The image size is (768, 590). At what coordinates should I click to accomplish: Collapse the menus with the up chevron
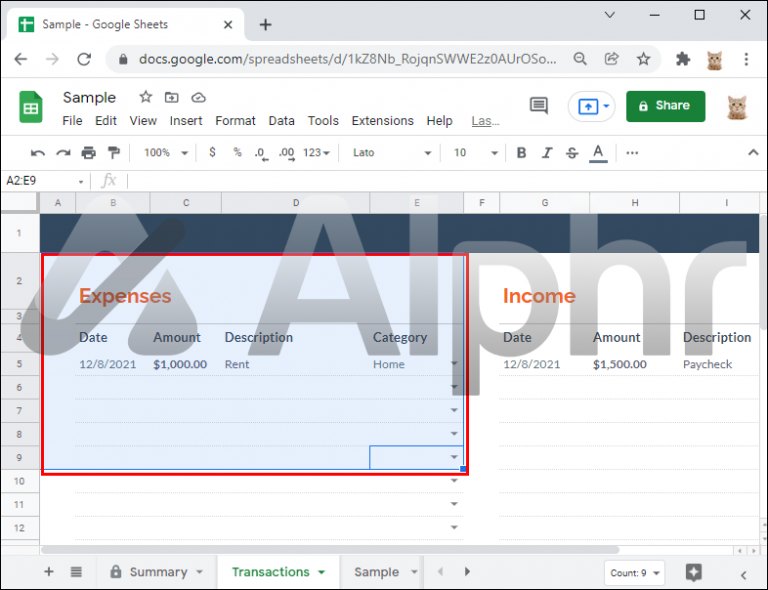pyautogui.click(x=753, y=153)
